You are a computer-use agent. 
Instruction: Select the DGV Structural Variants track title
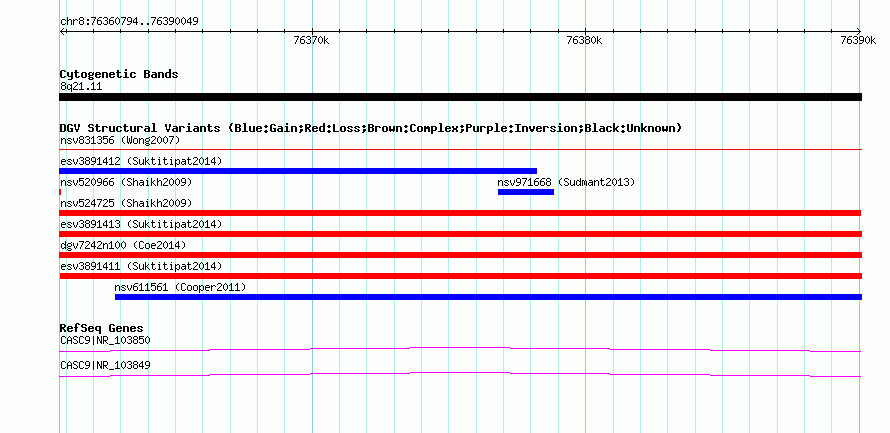click(x=371, y=128)
